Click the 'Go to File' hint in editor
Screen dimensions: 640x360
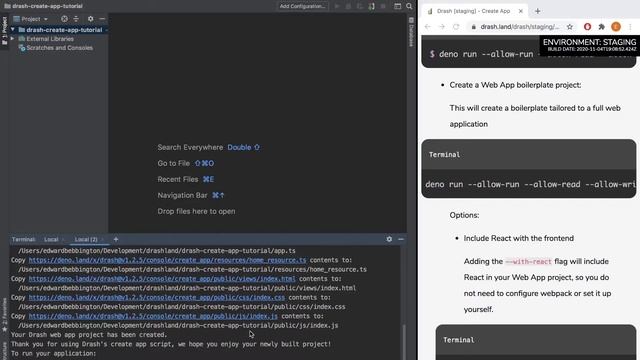[x=173, y=163]
